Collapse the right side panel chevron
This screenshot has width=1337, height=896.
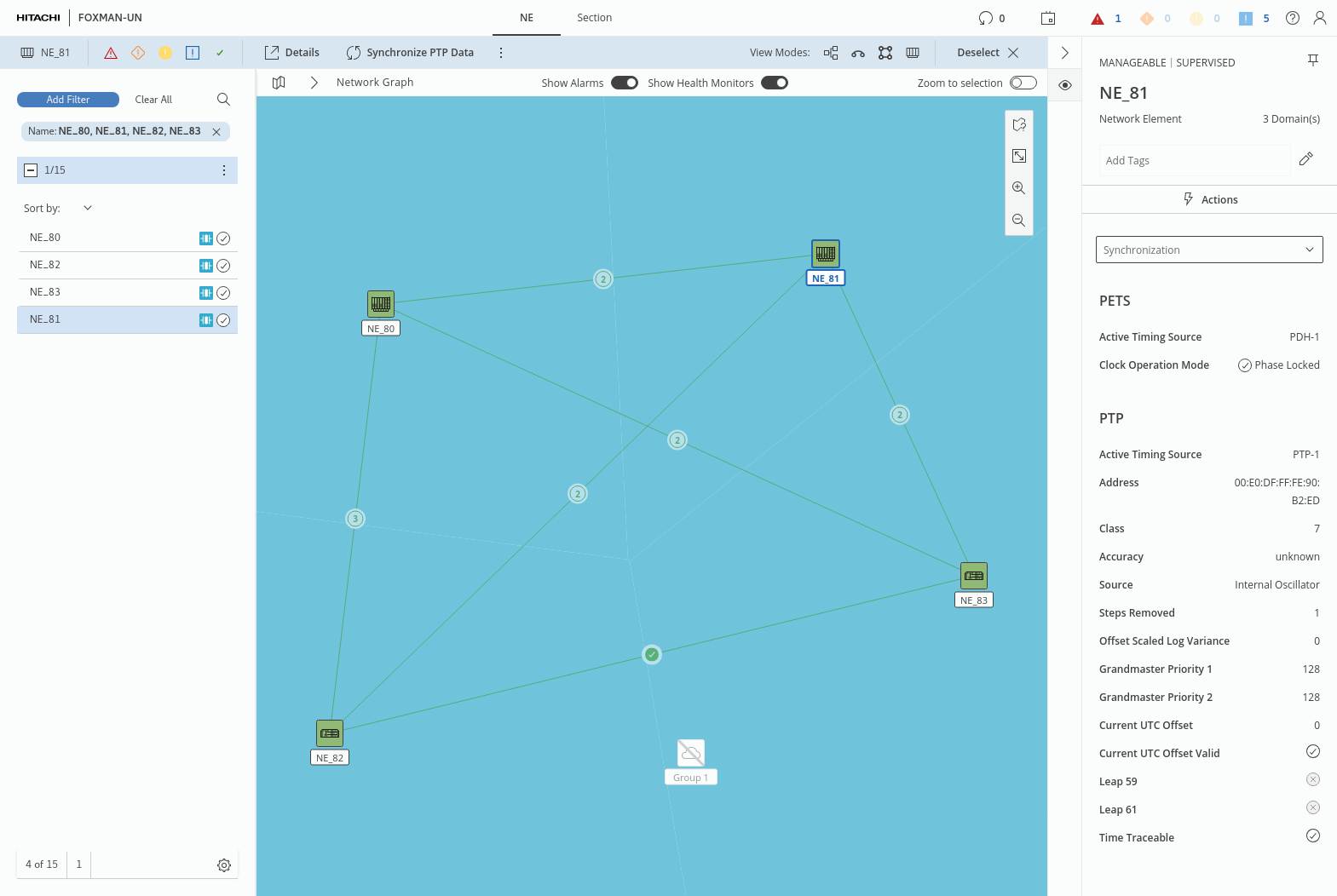click(x=1064, y=53)
